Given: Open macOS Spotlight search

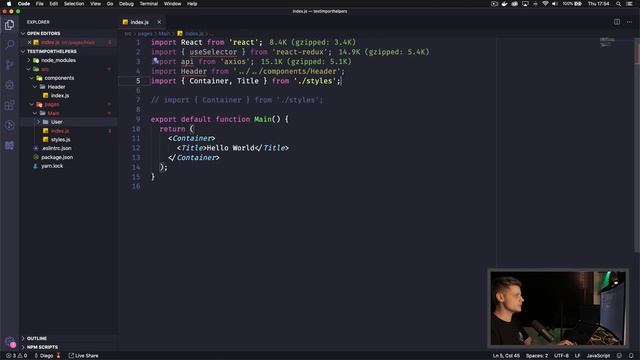Looking at the screenshot, I should click(618, 4).
